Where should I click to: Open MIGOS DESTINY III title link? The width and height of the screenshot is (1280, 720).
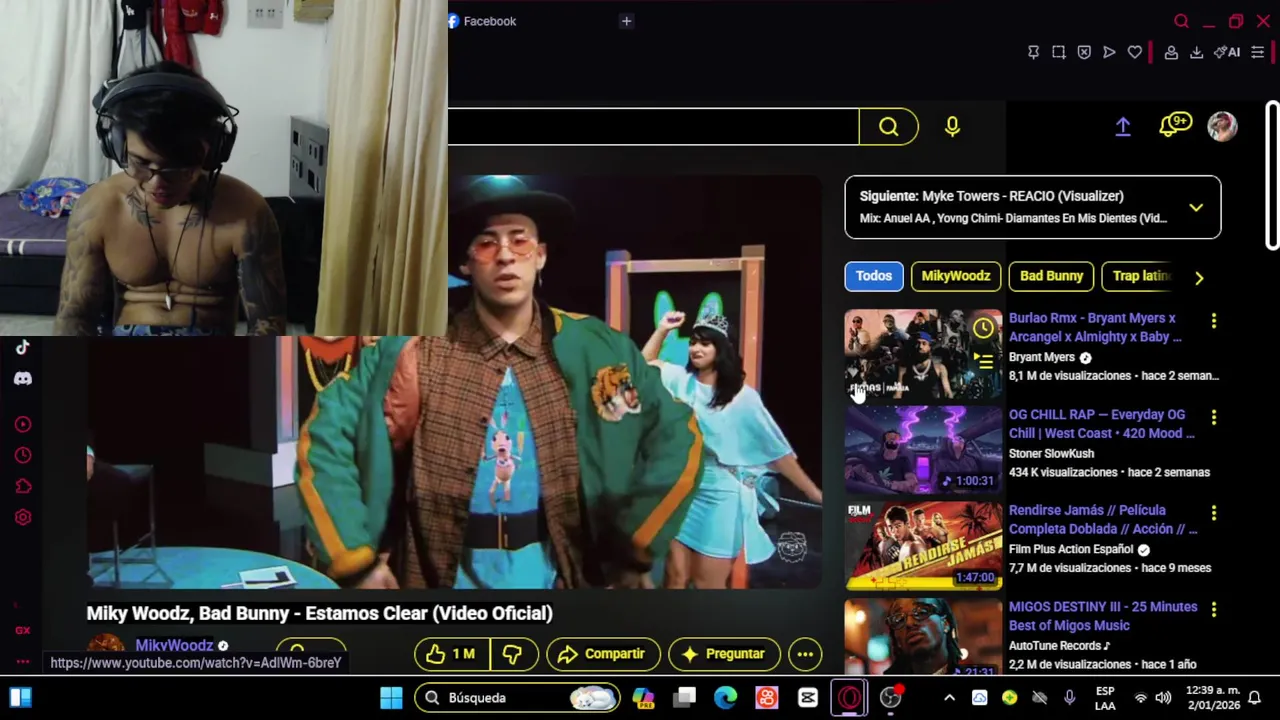pyautogui.click(x=1103, y=616)
